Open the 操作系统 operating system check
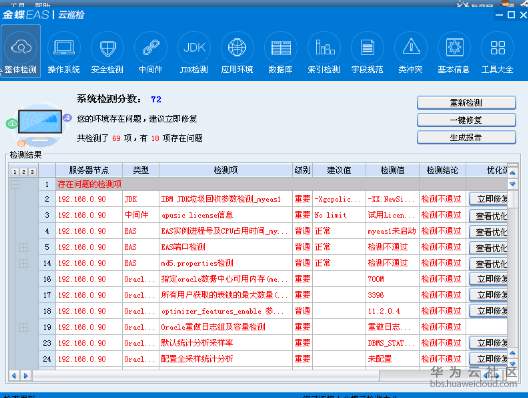 (64, 53)
